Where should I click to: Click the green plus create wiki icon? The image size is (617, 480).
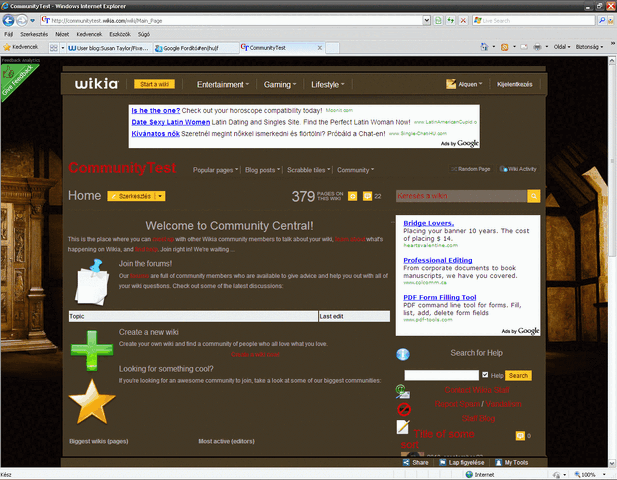pos(92,351)
